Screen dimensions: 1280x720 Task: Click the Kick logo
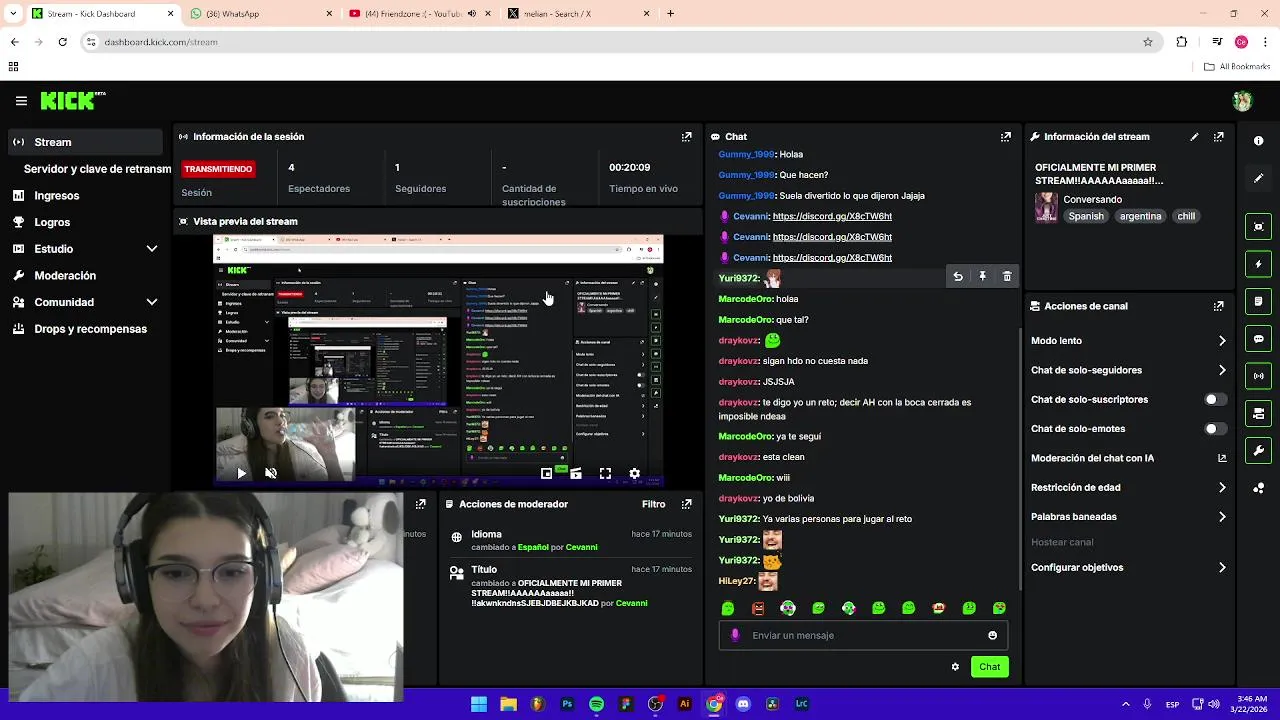[72, 101]
